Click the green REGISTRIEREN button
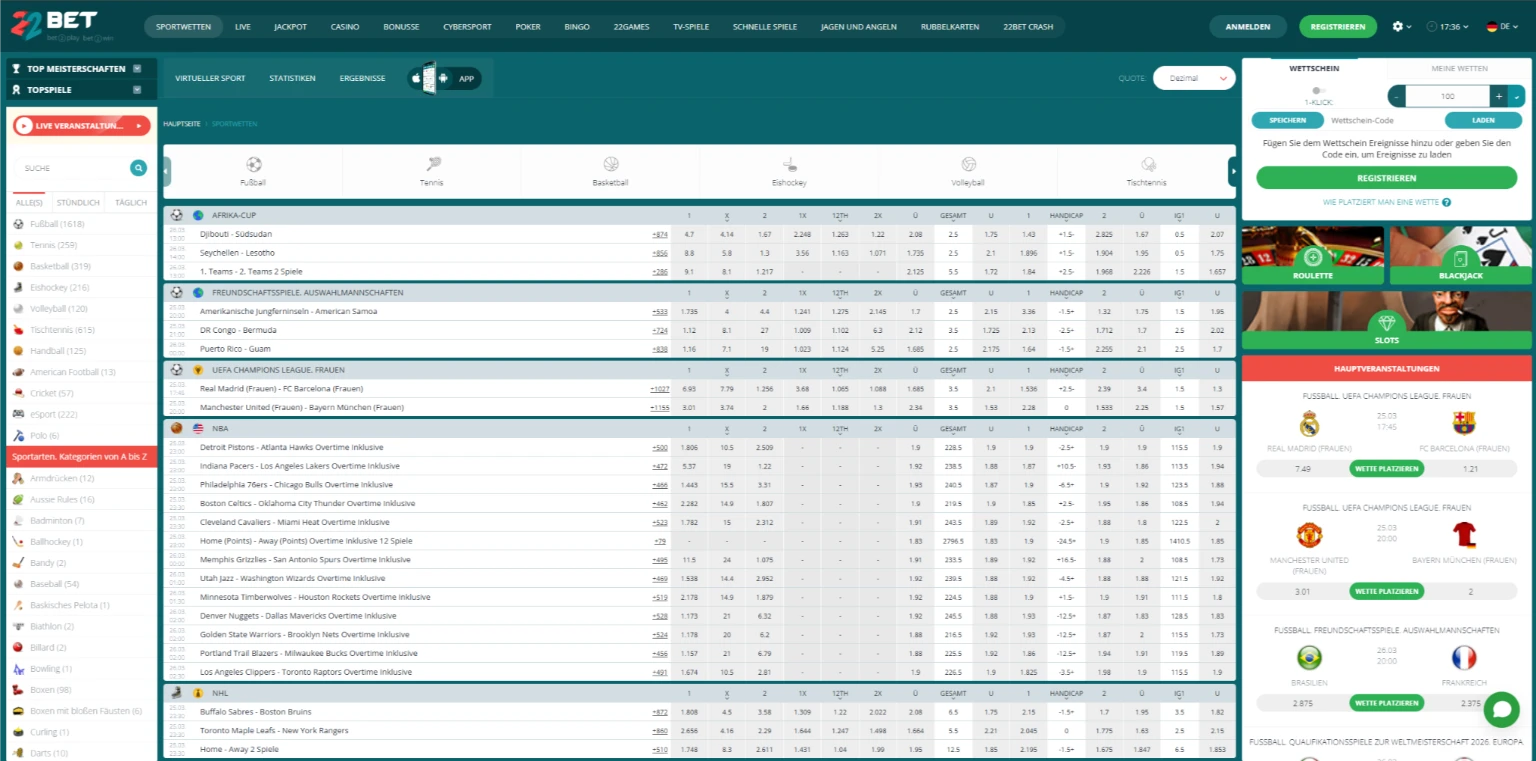 pyautogui.click(x=1338, y=27)
